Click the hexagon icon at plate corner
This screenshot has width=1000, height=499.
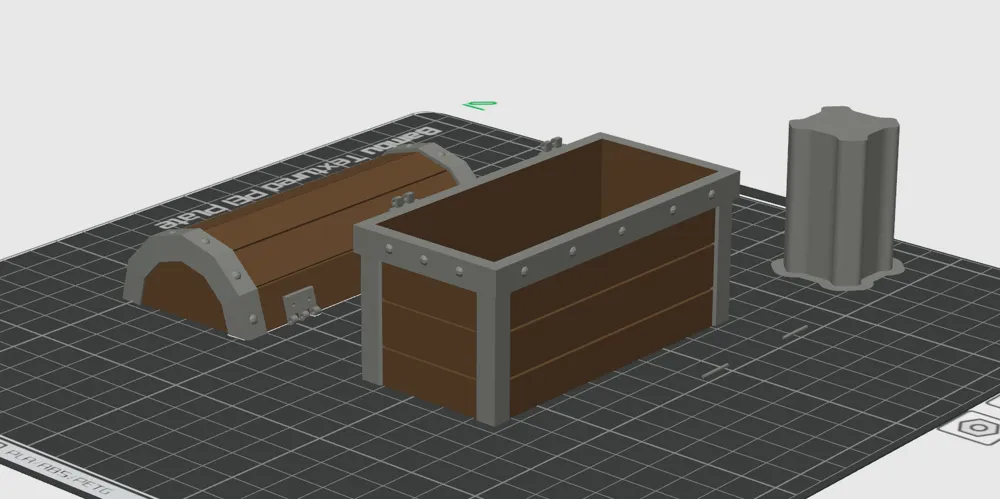(x=976, y=428)
